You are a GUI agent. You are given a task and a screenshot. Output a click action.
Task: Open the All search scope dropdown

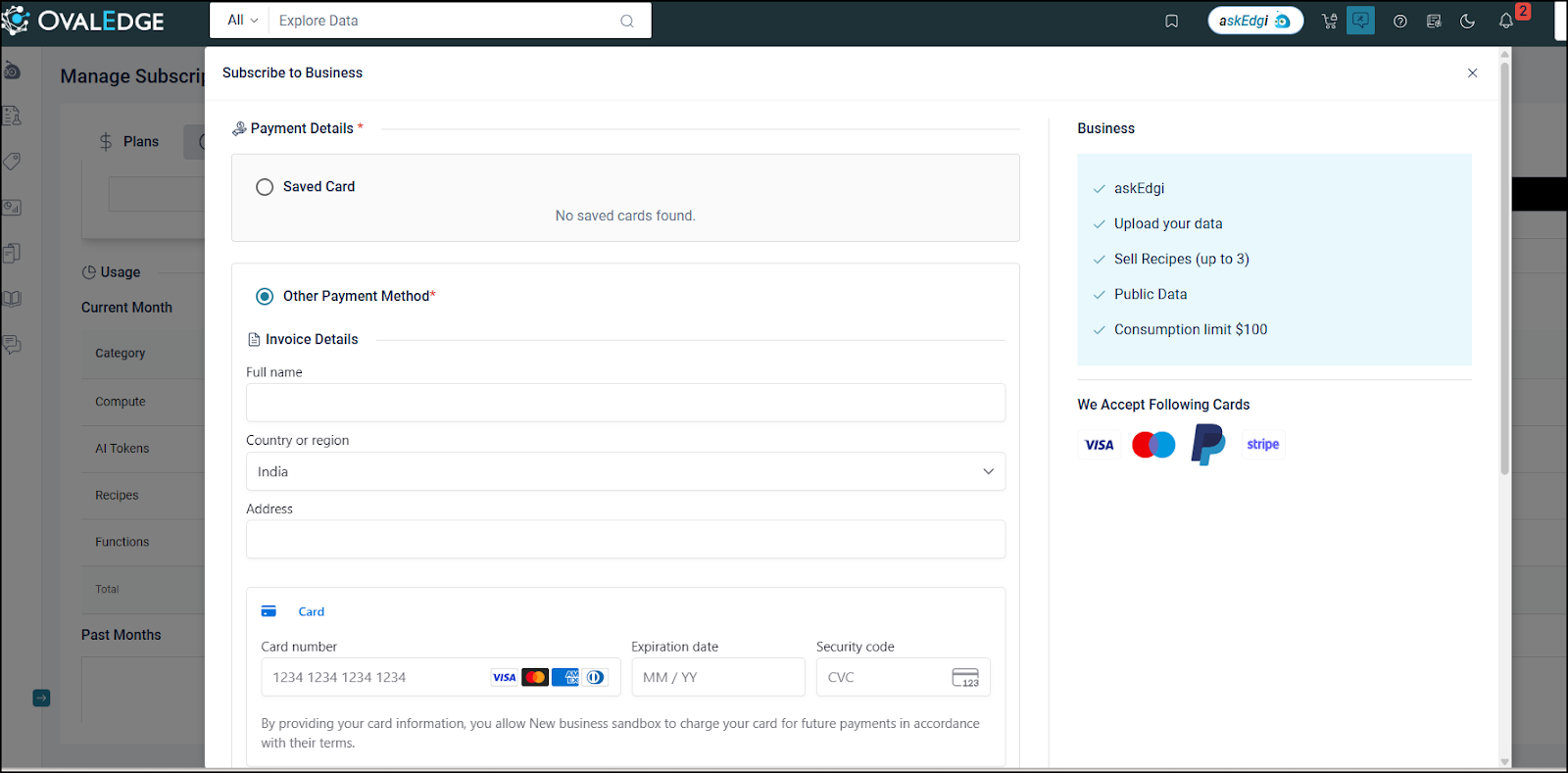[242, 21]
